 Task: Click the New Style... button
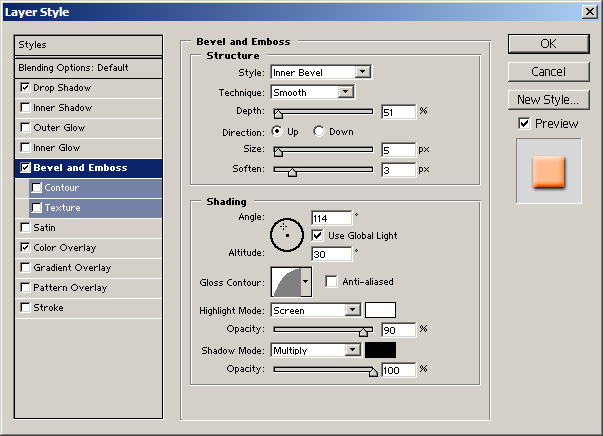click(548, 100)
